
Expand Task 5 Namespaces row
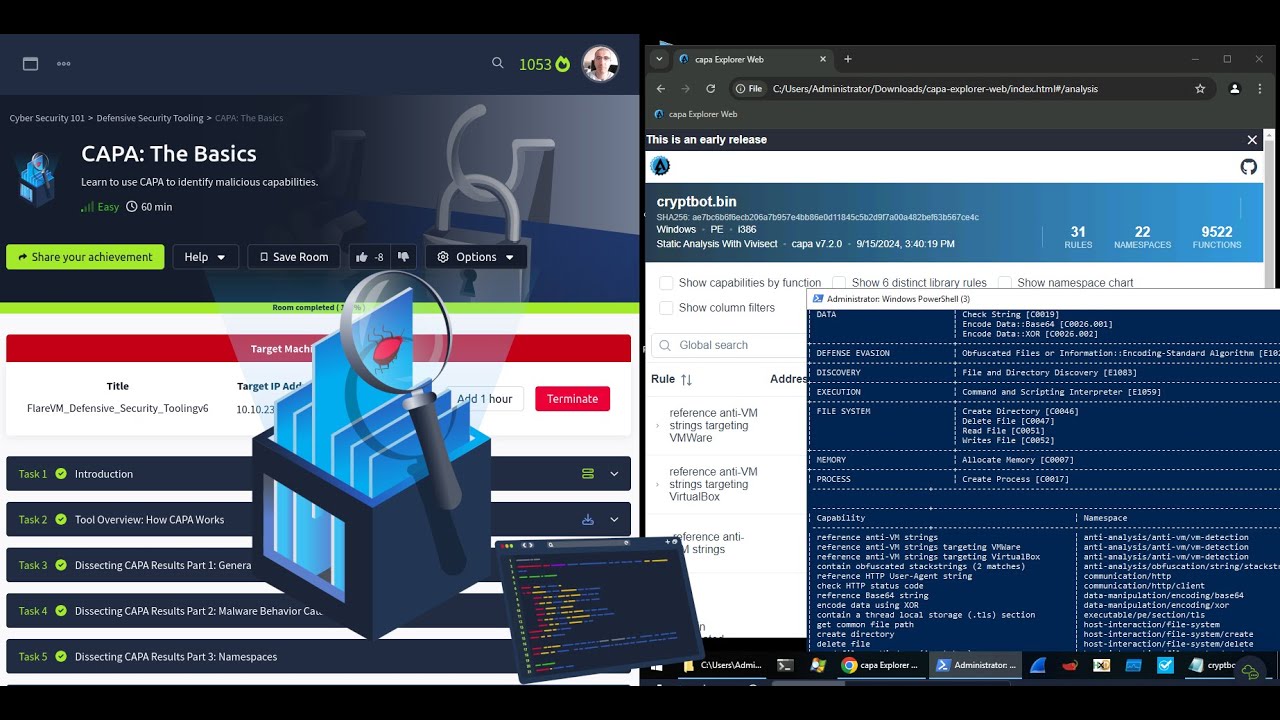coord(318,656)
